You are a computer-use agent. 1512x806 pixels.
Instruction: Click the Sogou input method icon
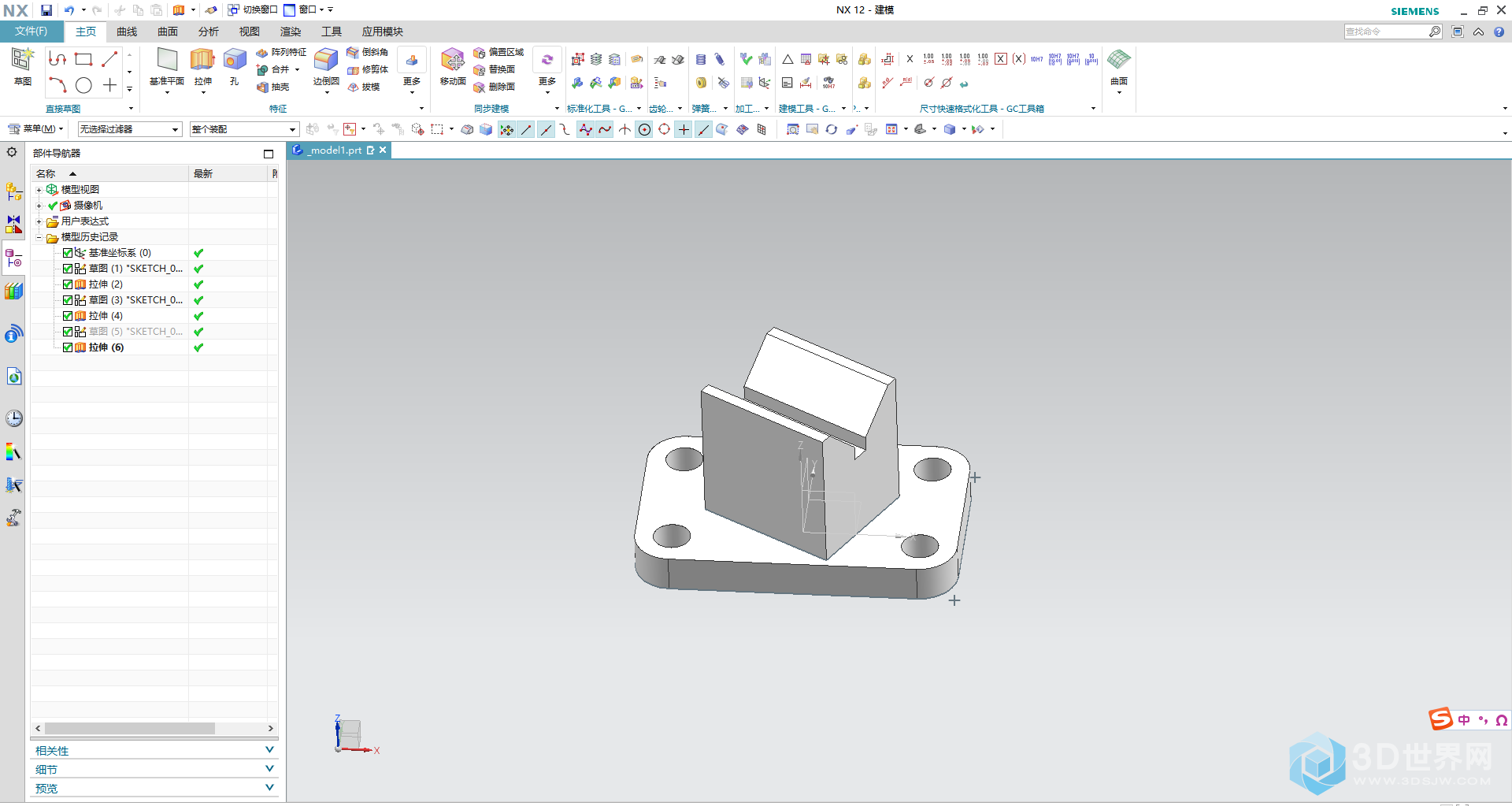coord(1441,719)
